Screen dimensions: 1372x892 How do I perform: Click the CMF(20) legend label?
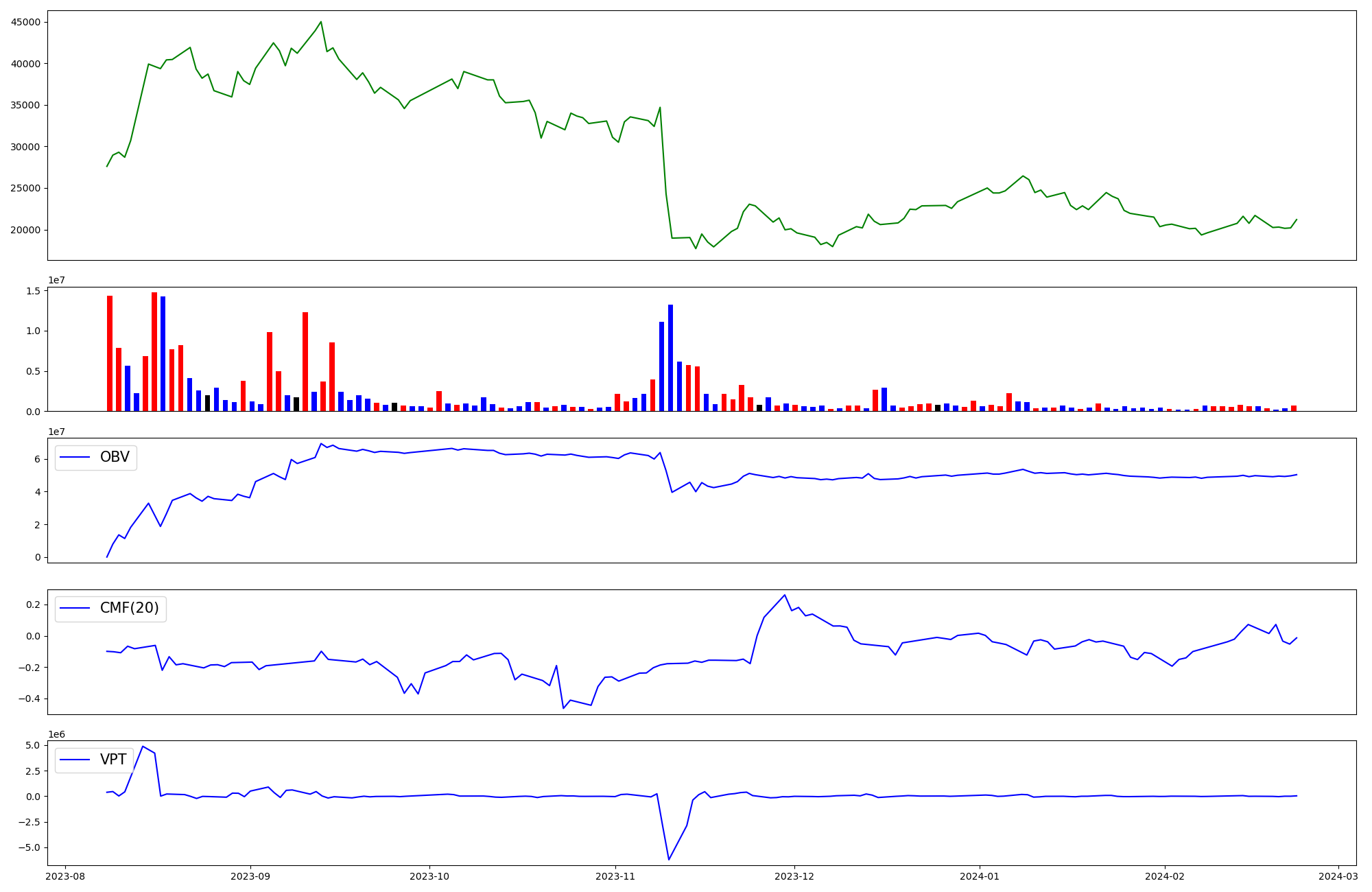click(x=129, y=609)
